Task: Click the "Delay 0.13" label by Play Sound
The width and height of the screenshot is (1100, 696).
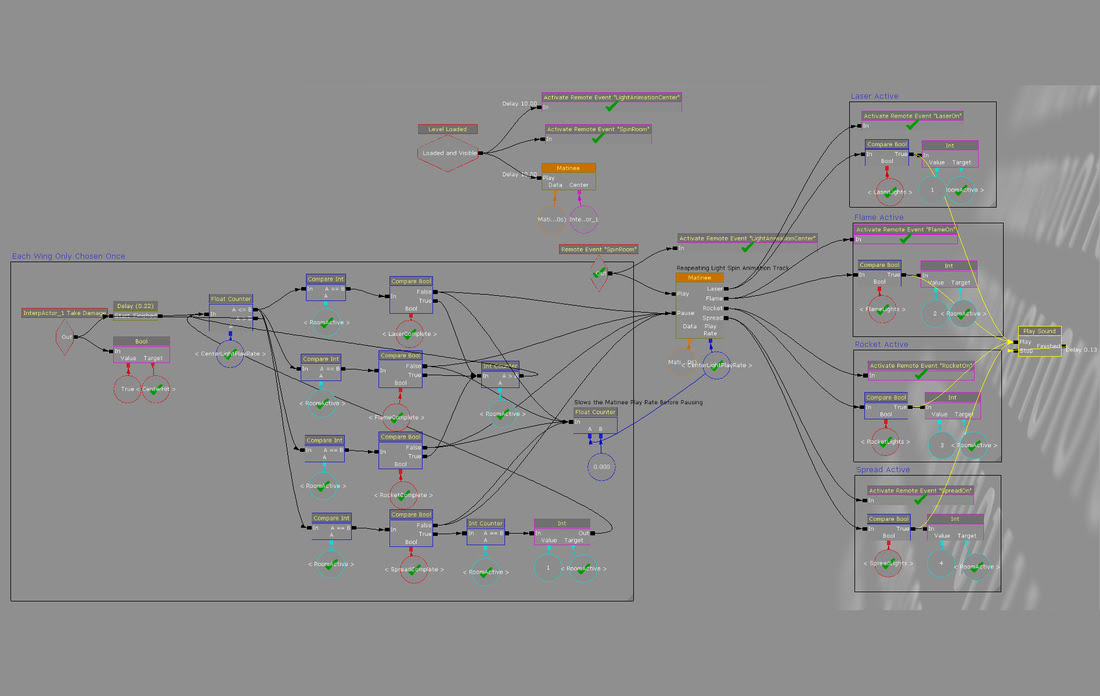Action: click(x=1081, y=349)
